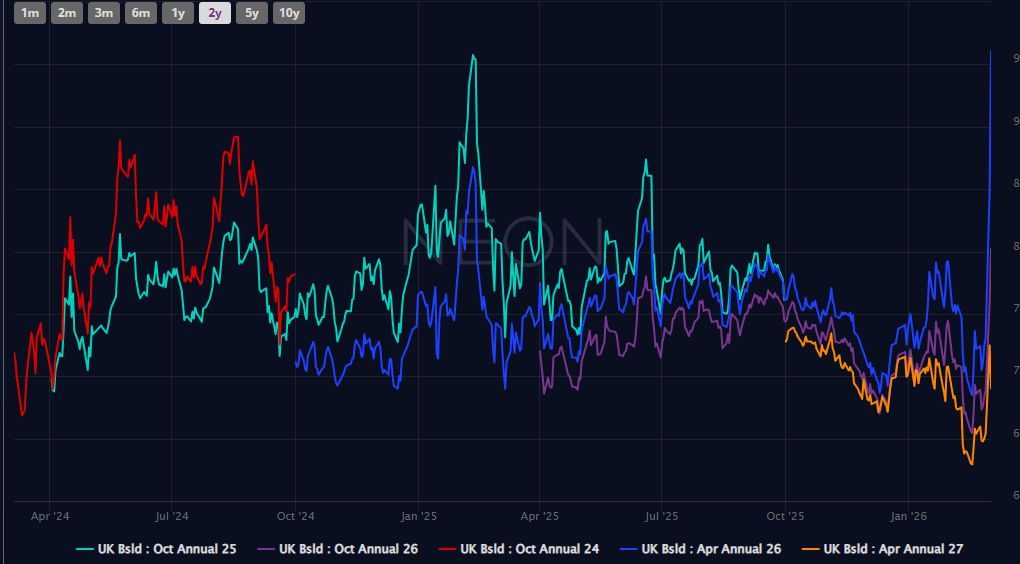This screenshot has width=1020, height=564.
Task: Click the active 2y range button
Action: pyautogui.click(x=214, y=13)
